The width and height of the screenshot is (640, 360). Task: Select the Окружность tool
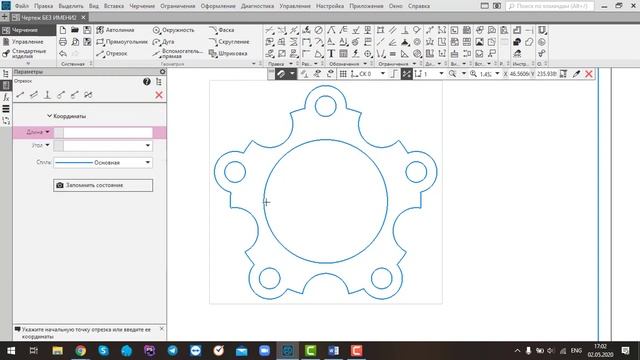point(173,30)
